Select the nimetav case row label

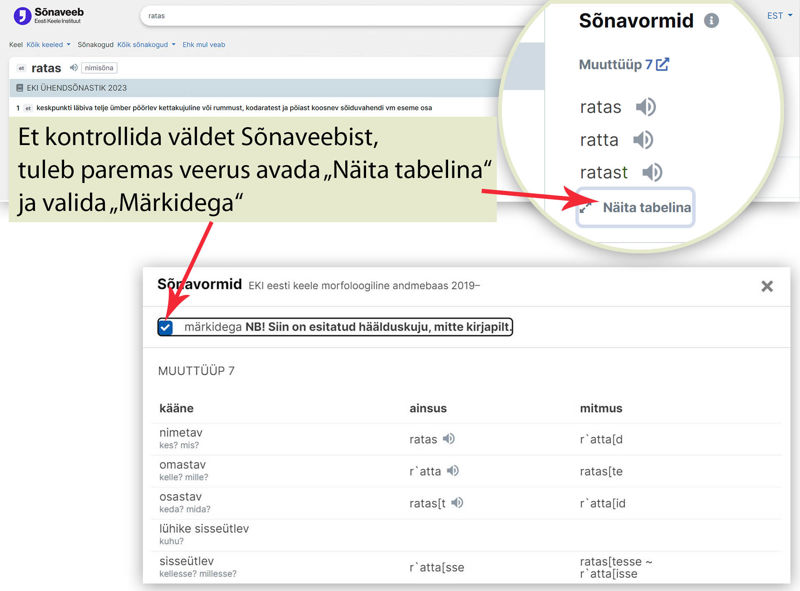181,433
